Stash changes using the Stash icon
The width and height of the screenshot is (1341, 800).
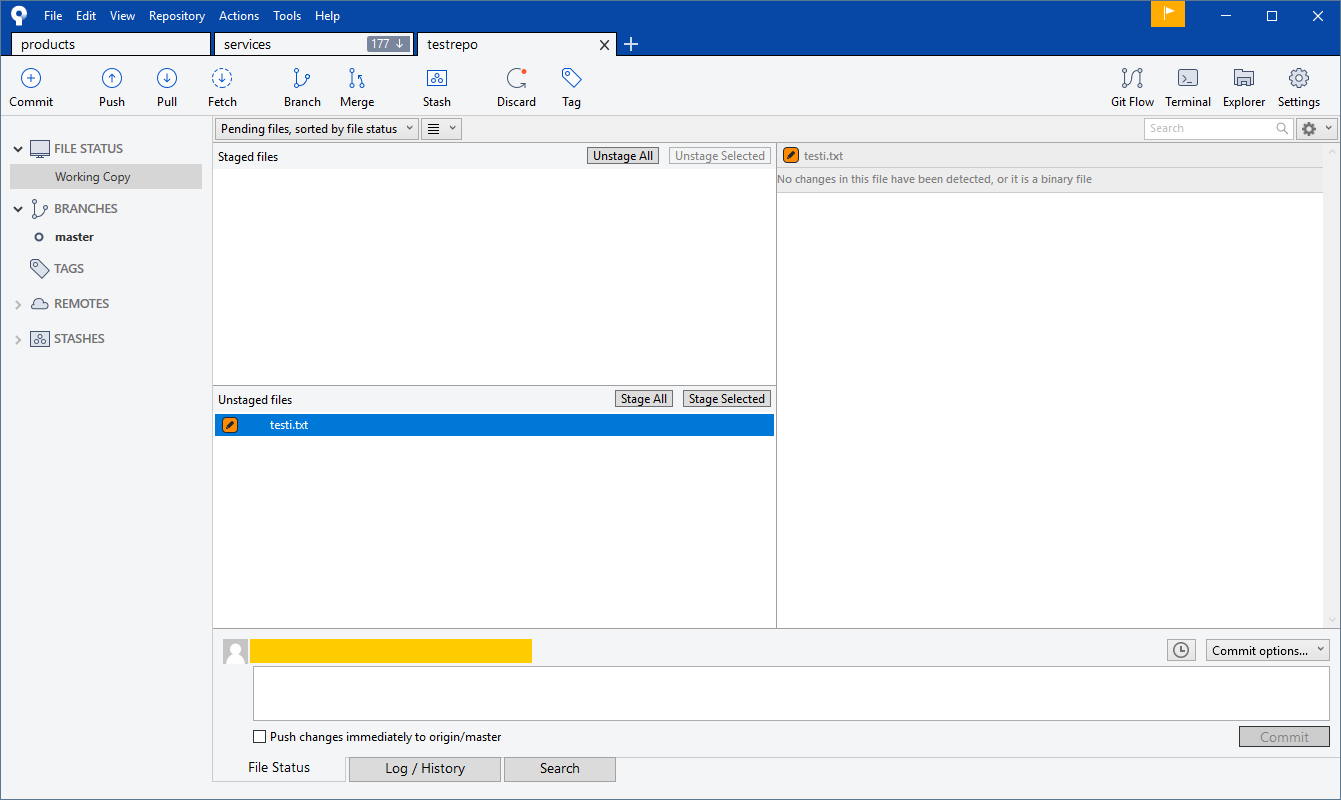(x=437, y=78)
